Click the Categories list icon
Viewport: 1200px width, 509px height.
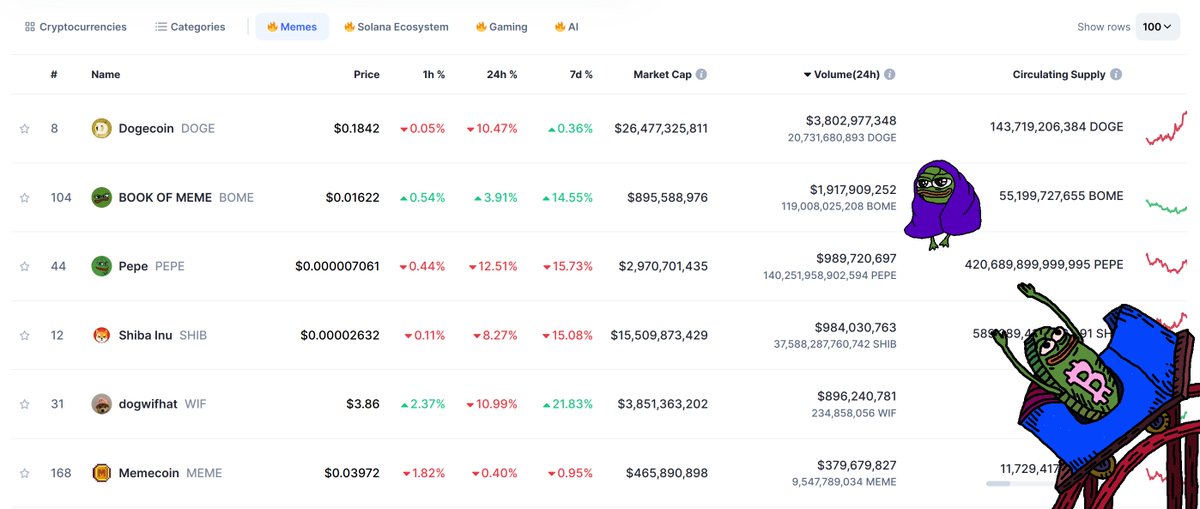pos(161,27)
